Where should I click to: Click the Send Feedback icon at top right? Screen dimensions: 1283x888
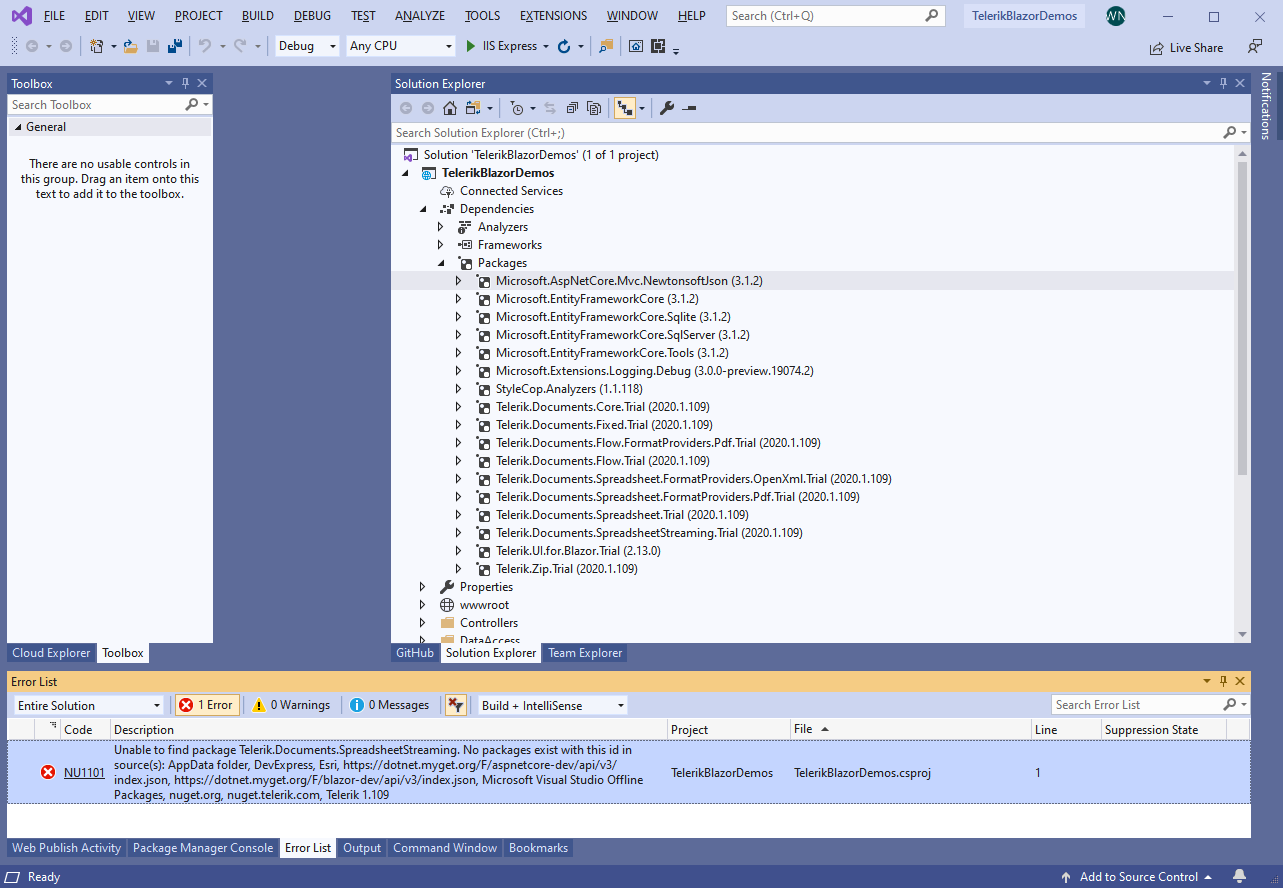click(x=1254, y=46)
